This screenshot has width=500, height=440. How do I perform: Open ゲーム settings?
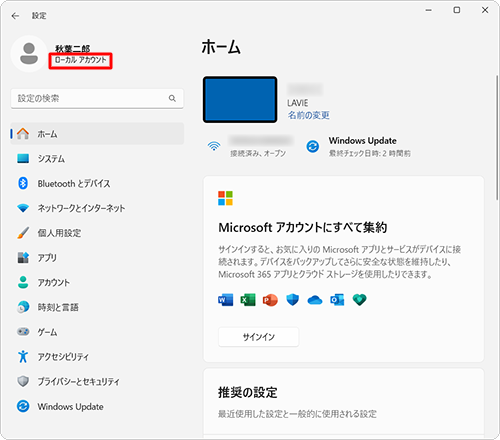click(97, 332)
